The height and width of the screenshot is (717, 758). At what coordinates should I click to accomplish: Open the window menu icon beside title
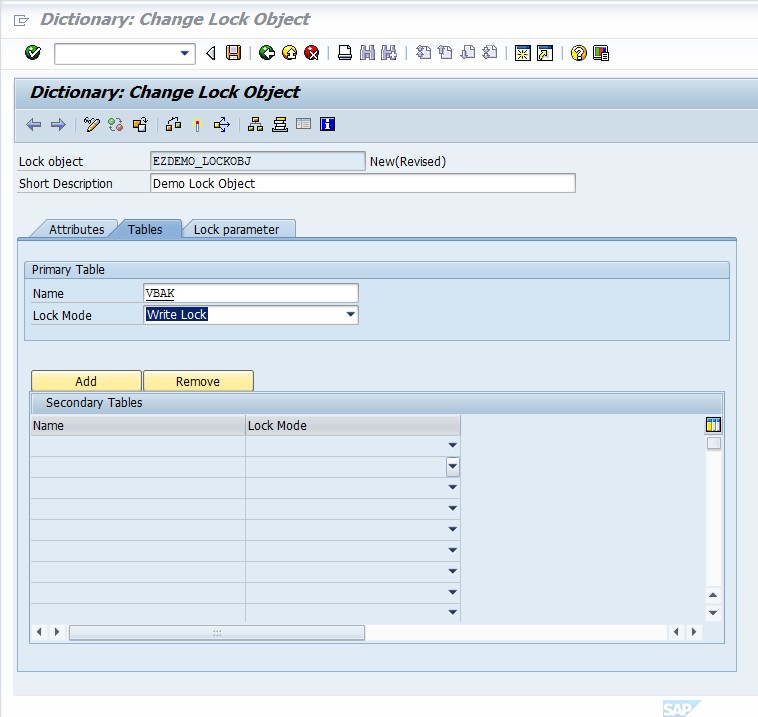(21, 20)
